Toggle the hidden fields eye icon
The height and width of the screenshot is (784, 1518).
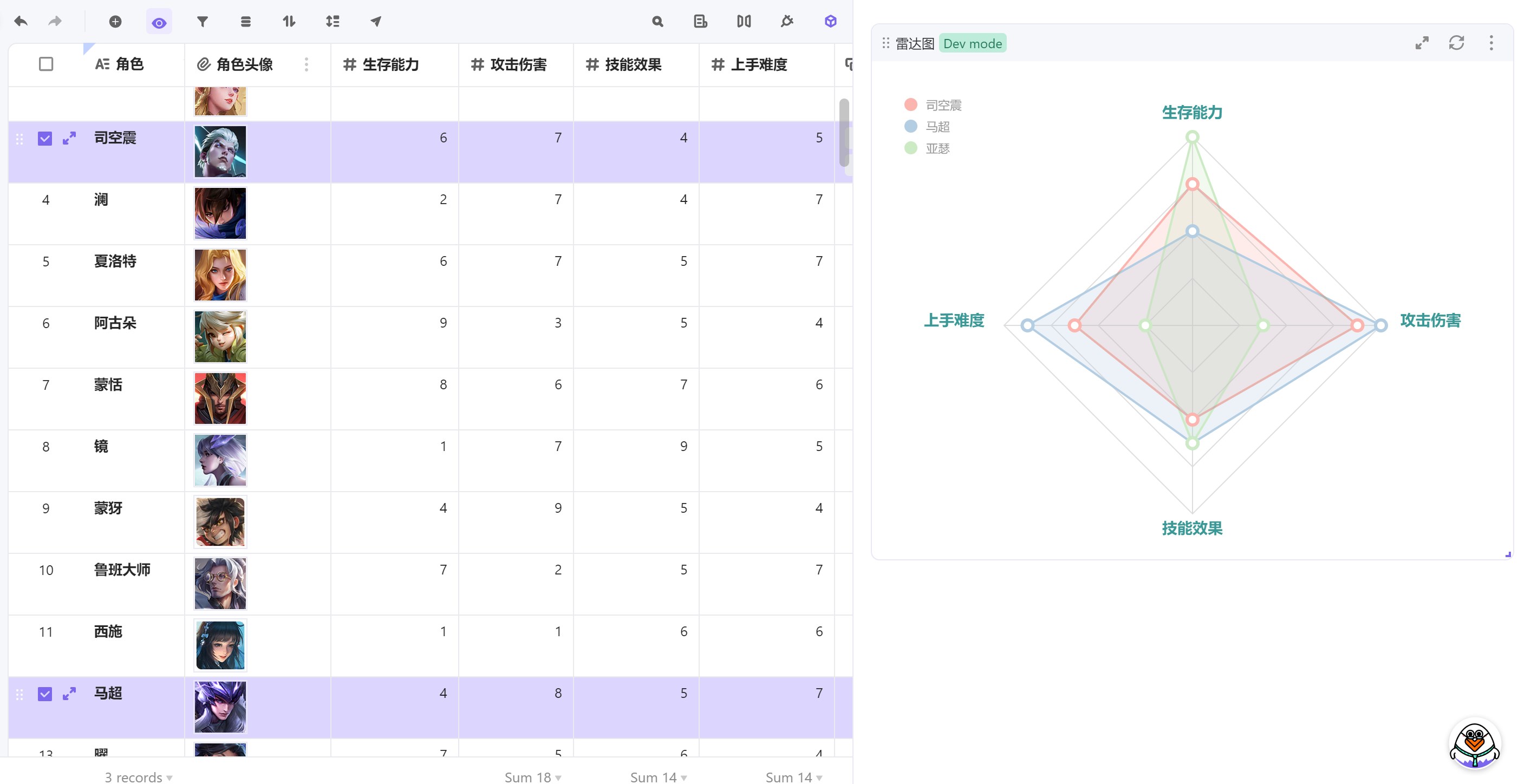tap(159, 22)
